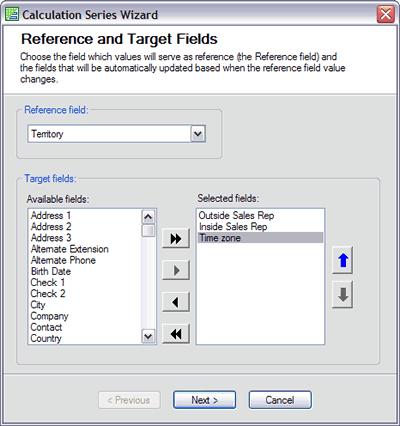Viewport: 400px width, 426px height.
Task: Click the Territory combo box field
Action: click(x=116, y=134)
